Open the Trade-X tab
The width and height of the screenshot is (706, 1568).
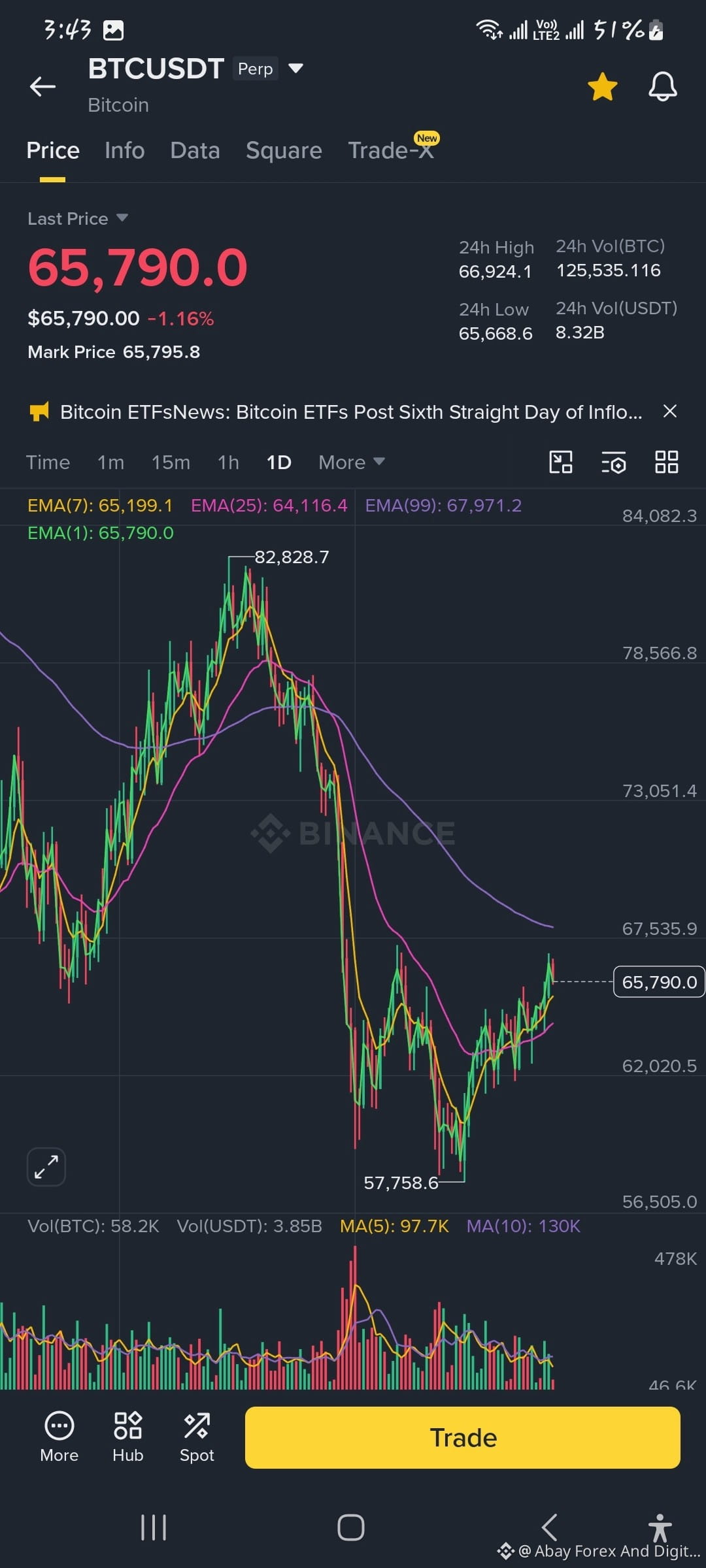(x=391, y=150)
